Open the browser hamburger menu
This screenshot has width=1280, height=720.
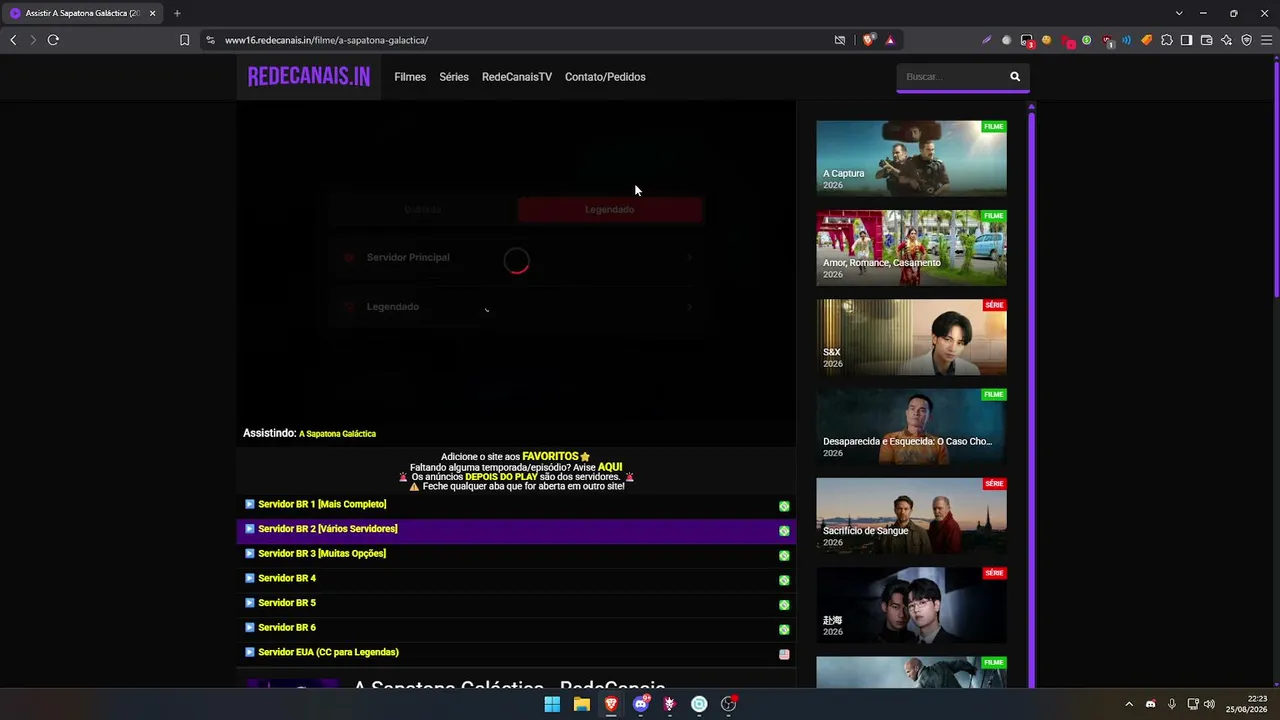[x=1266, y=40]
